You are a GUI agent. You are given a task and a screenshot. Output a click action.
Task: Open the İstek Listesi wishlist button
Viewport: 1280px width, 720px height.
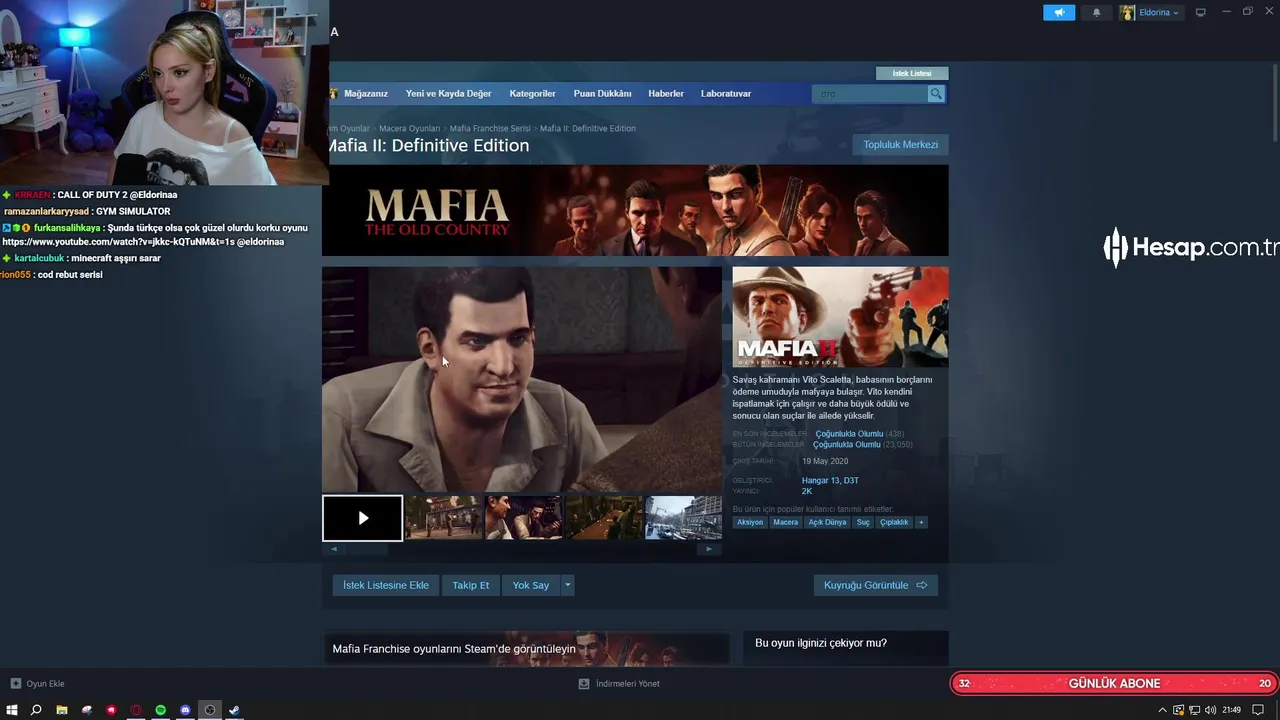pyautogui.click(x=912, y=73)
